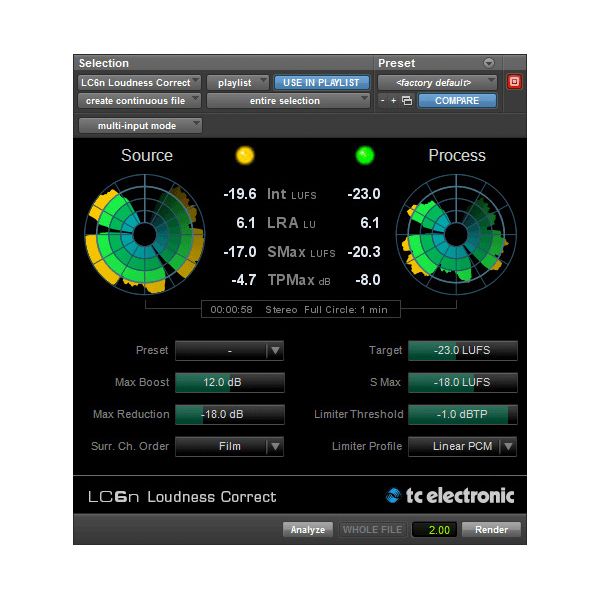
Task: Click the SMax LUFS label
Action: click(x=301, y=252)
